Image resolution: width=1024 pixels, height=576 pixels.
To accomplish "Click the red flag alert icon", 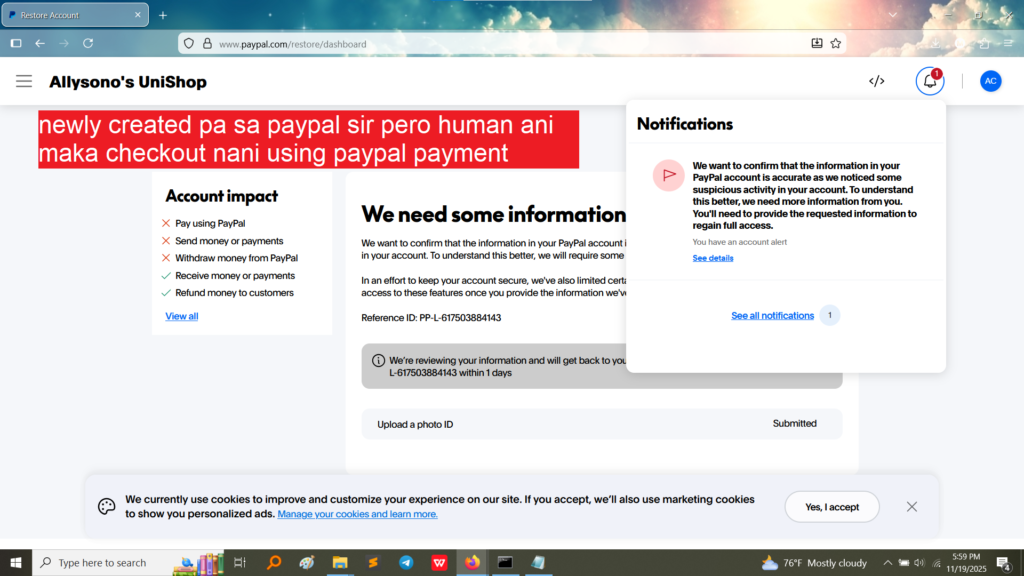I will click(x=668, y=175).
